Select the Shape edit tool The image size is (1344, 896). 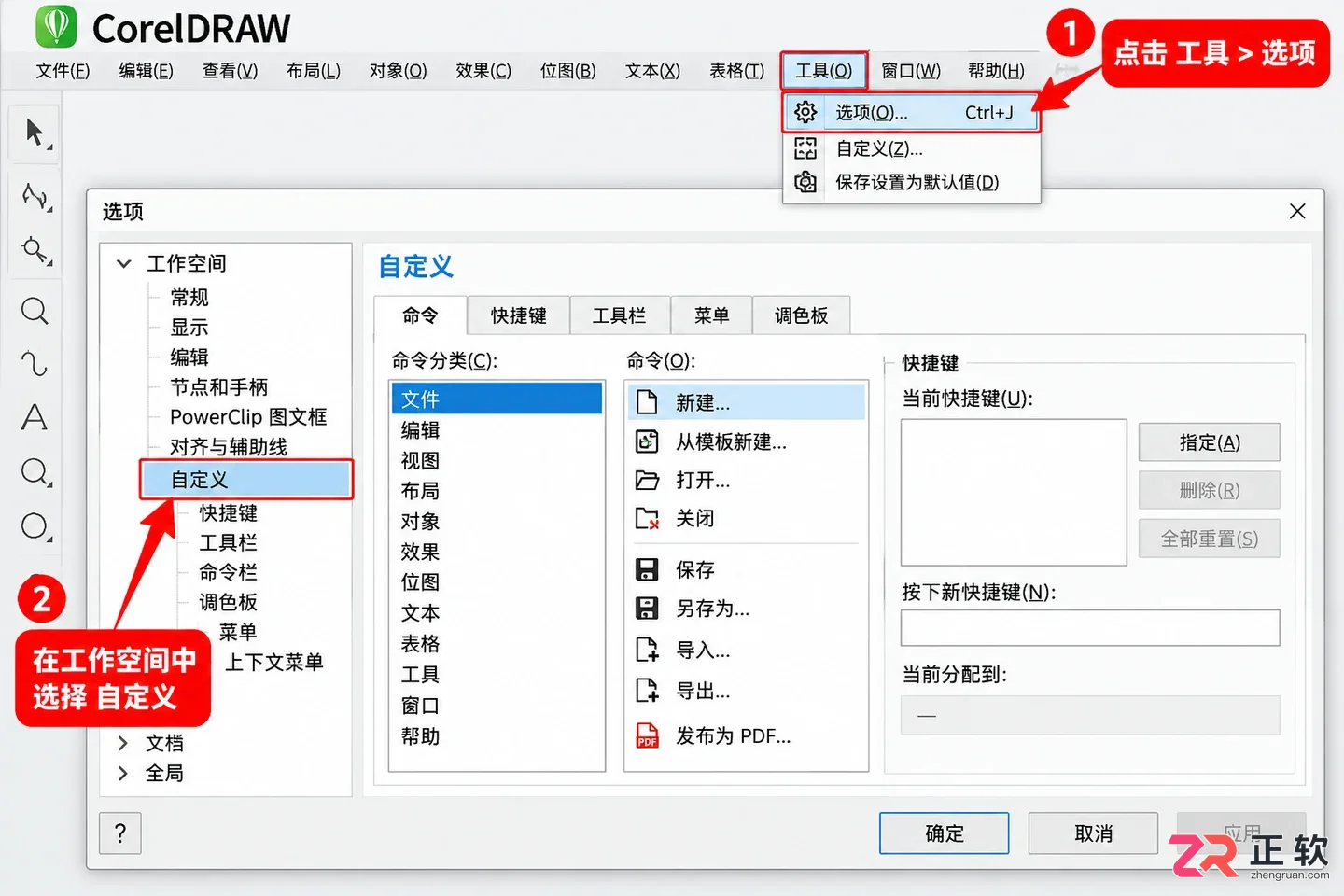click(35, 196)
